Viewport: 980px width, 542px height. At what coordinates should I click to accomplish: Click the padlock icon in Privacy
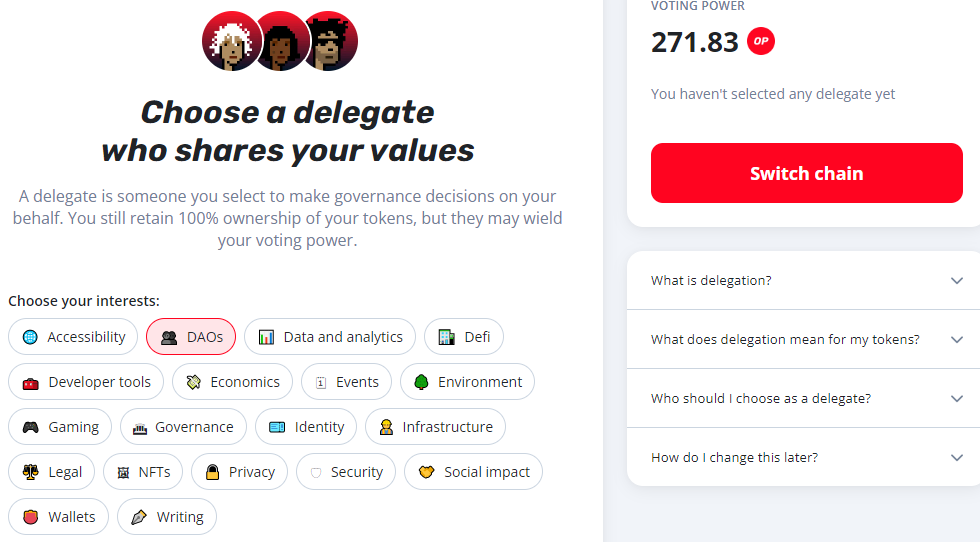pyautogui.click(x=212, y=472)
